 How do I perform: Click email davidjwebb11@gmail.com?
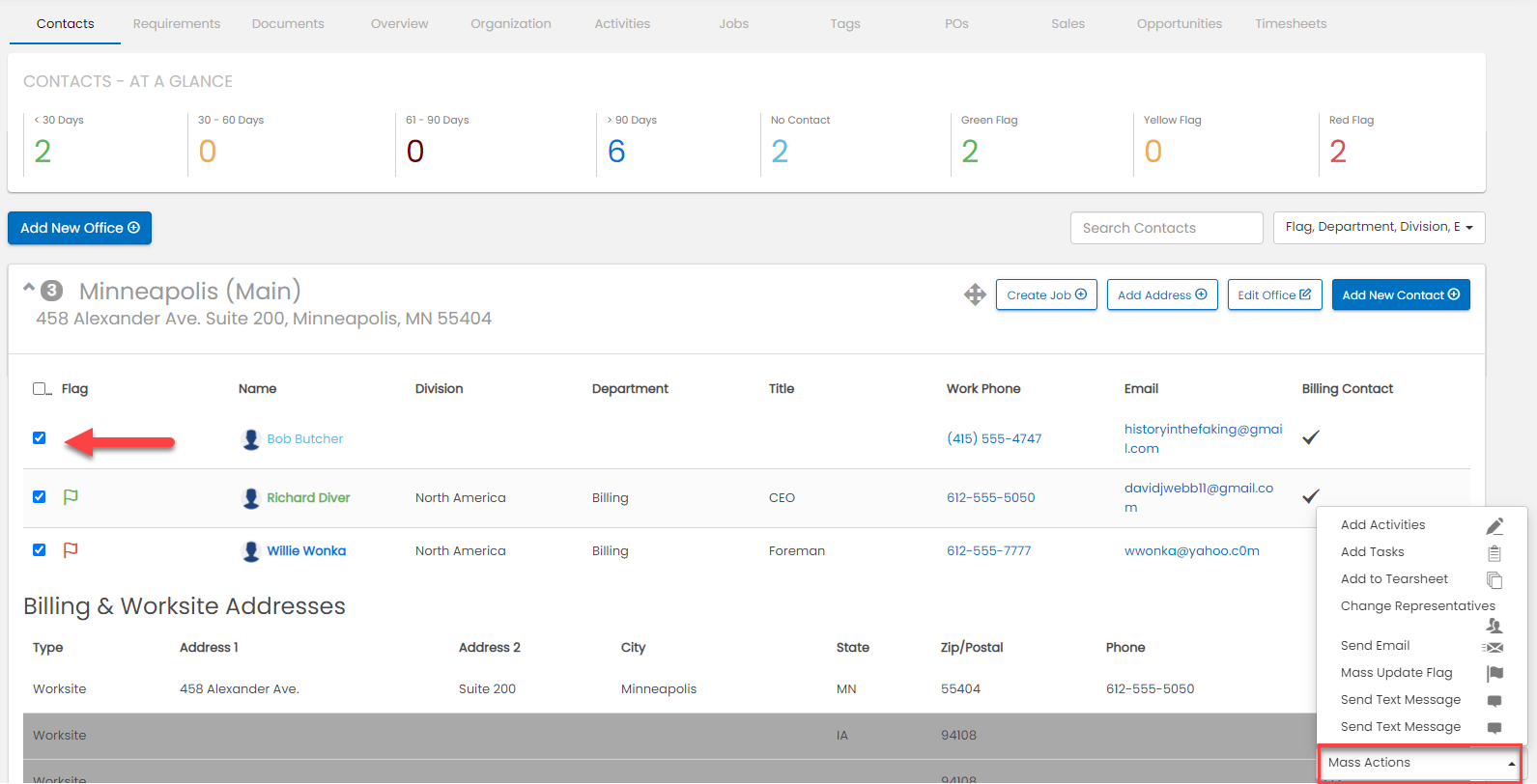(x=1199, y=498)
